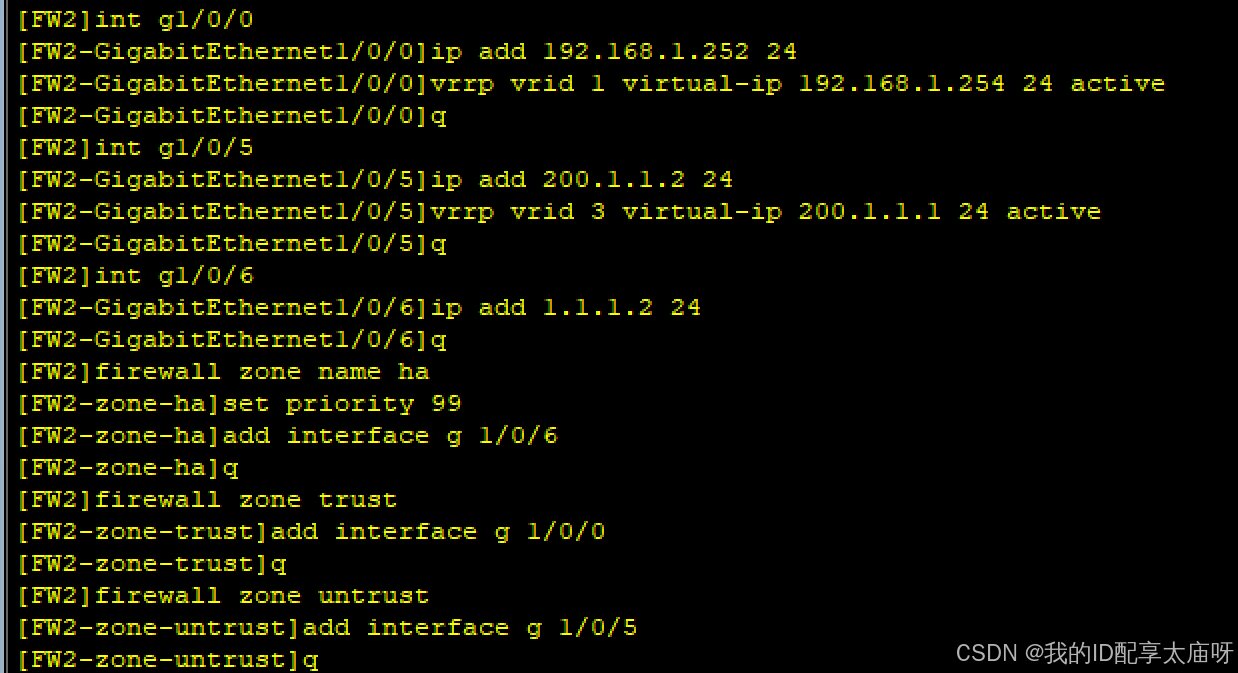Image resolution: width=1238 pixels, height=673 pixels.
Task: Click the virtual IP 200.1.1.1
Action: point(870,212)
